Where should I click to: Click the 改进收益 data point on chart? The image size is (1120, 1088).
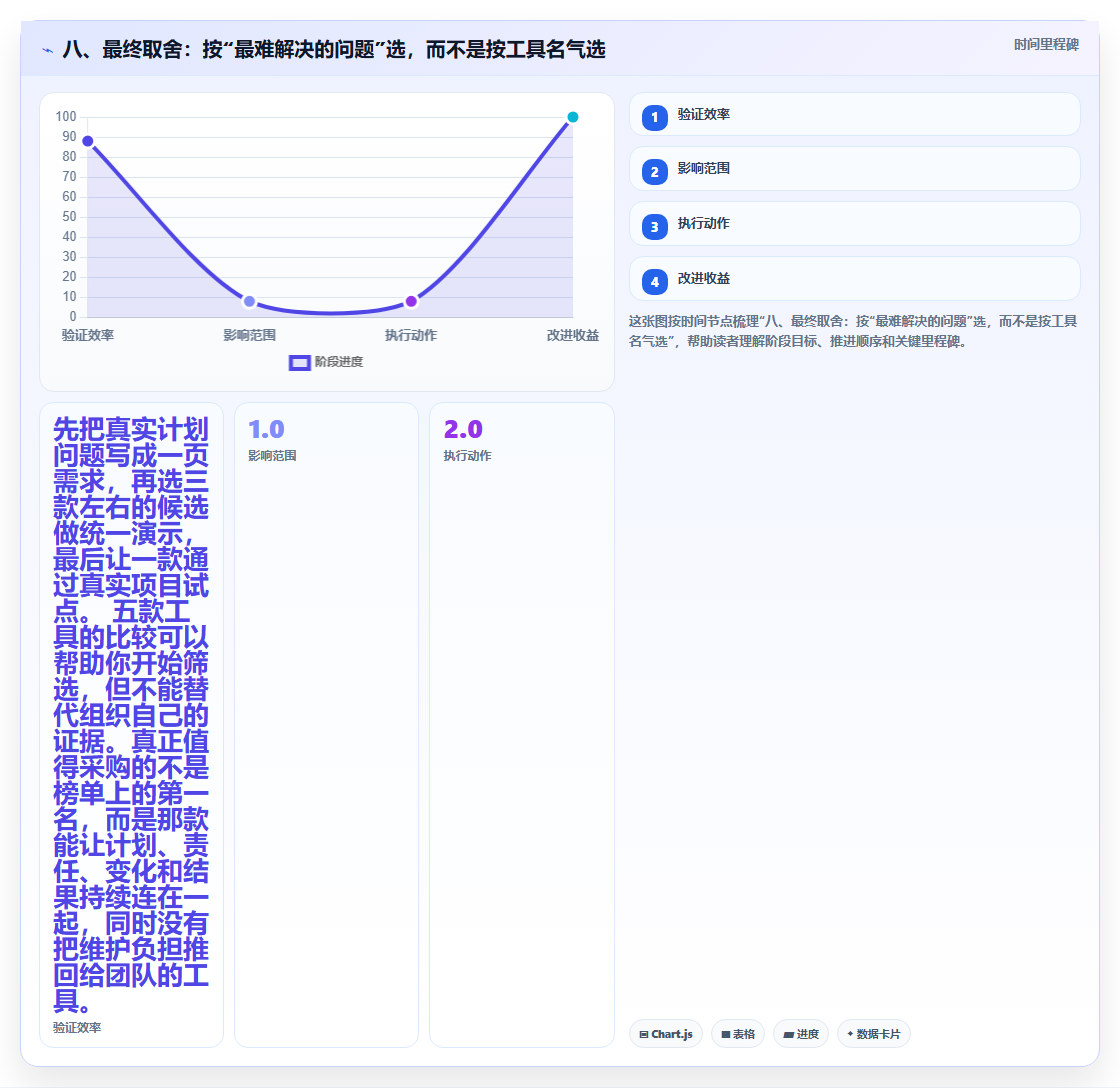click(572, 117)
